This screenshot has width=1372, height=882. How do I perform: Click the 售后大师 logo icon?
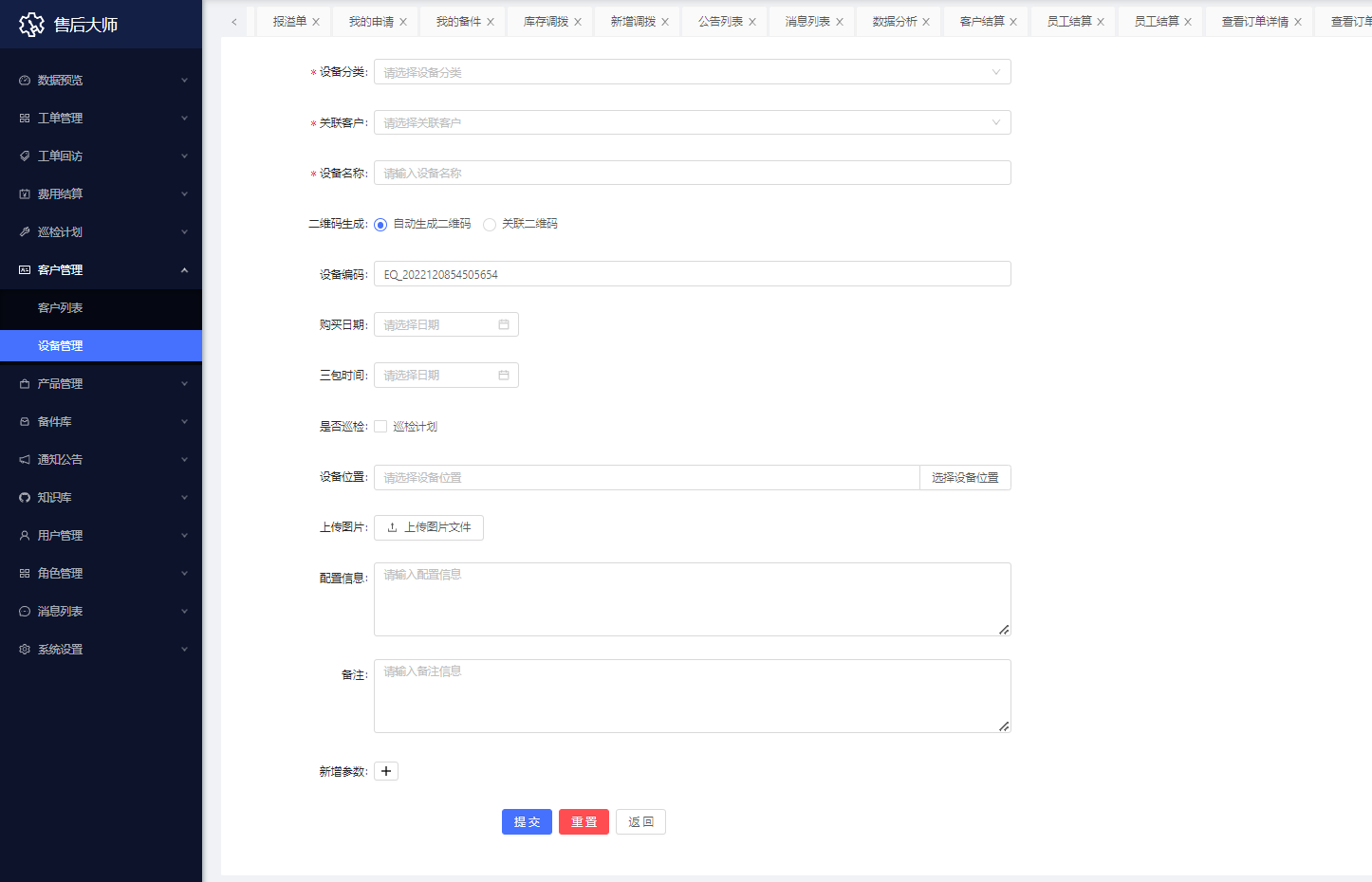click(x=31, y=25)
